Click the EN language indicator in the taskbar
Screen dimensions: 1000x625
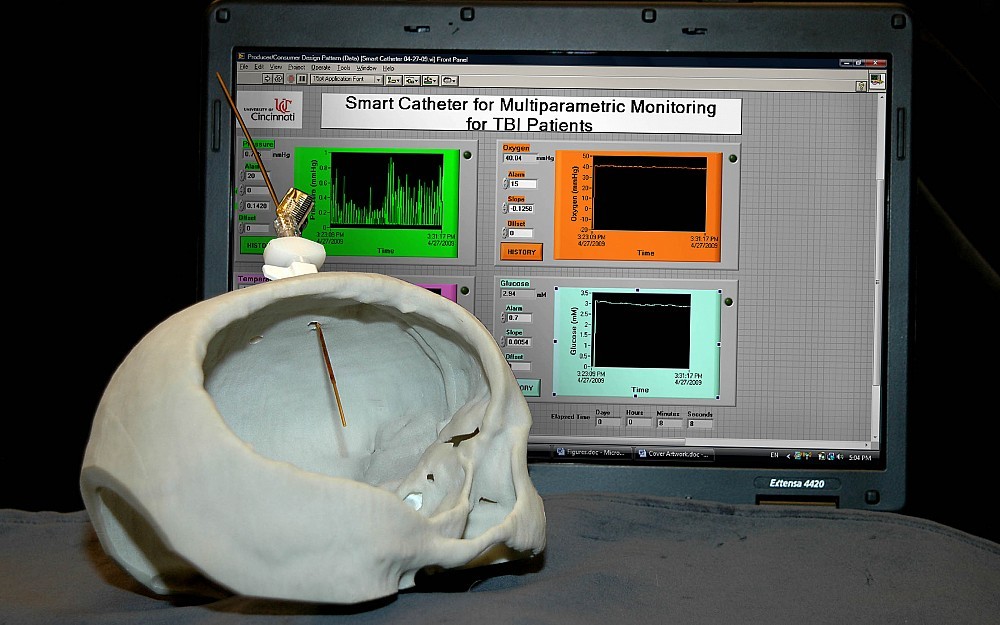coord(774,455)
